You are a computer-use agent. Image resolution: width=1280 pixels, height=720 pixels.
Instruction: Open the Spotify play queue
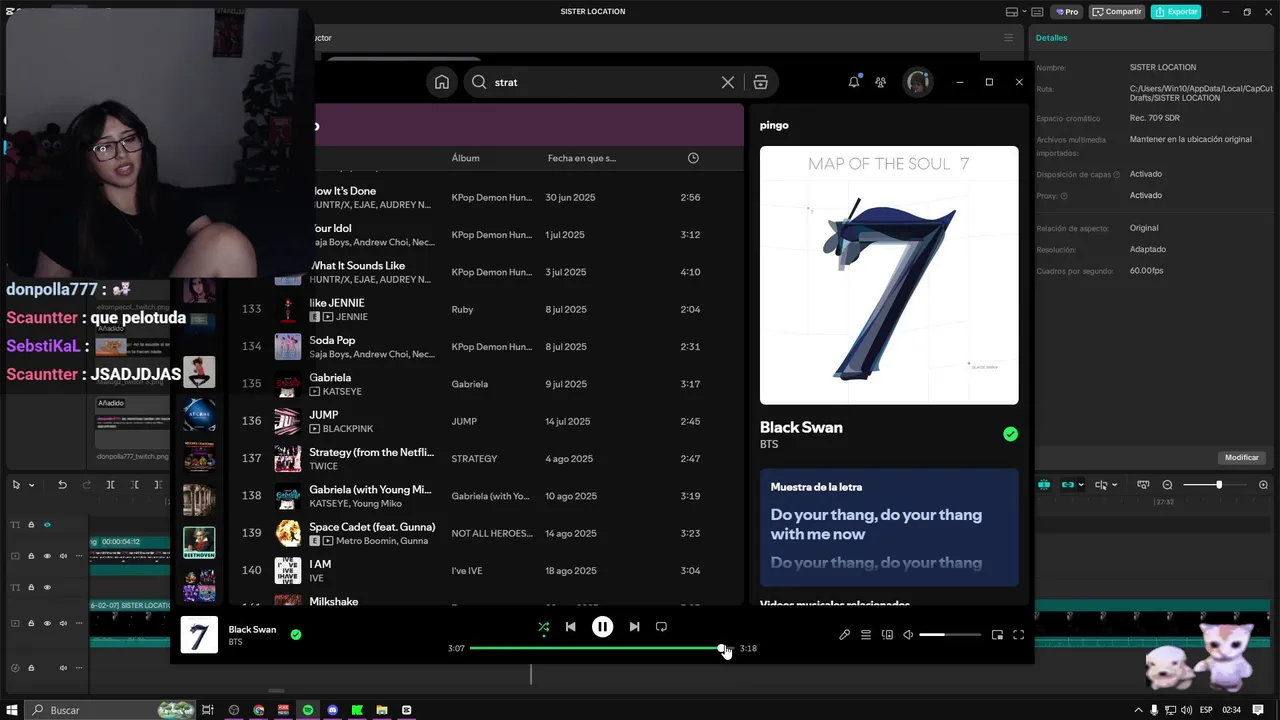tap(866, 635)
